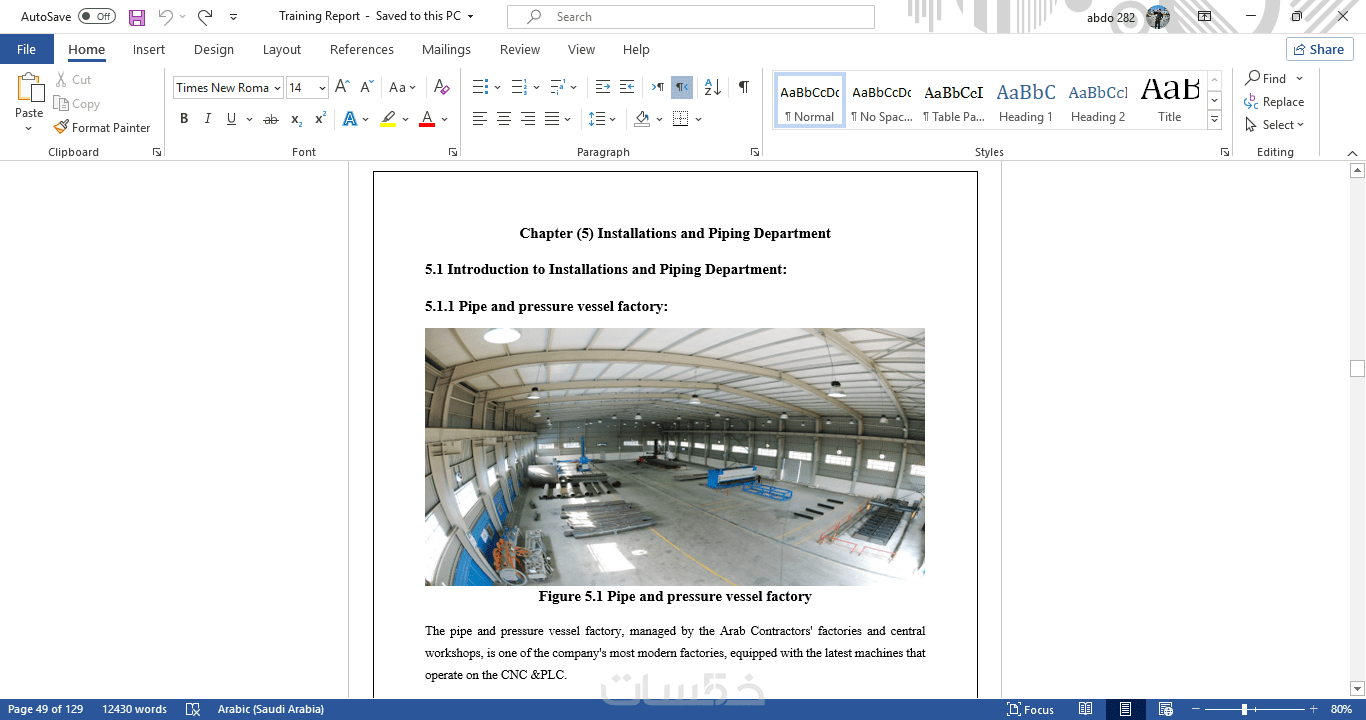This screenshot has width=1366, height=720.
Task: Open proofing check icon in status bar
Action: tap(193, 709)
